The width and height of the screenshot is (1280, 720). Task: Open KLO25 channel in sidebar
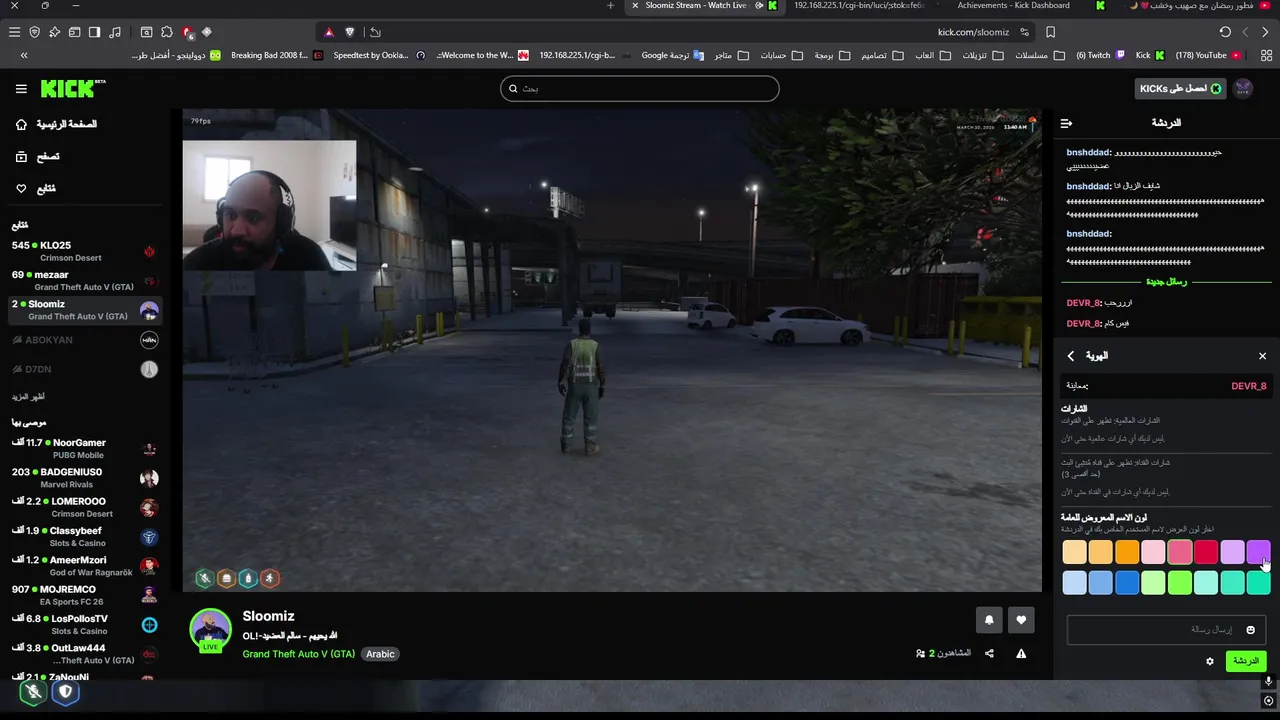pos(84,251)
